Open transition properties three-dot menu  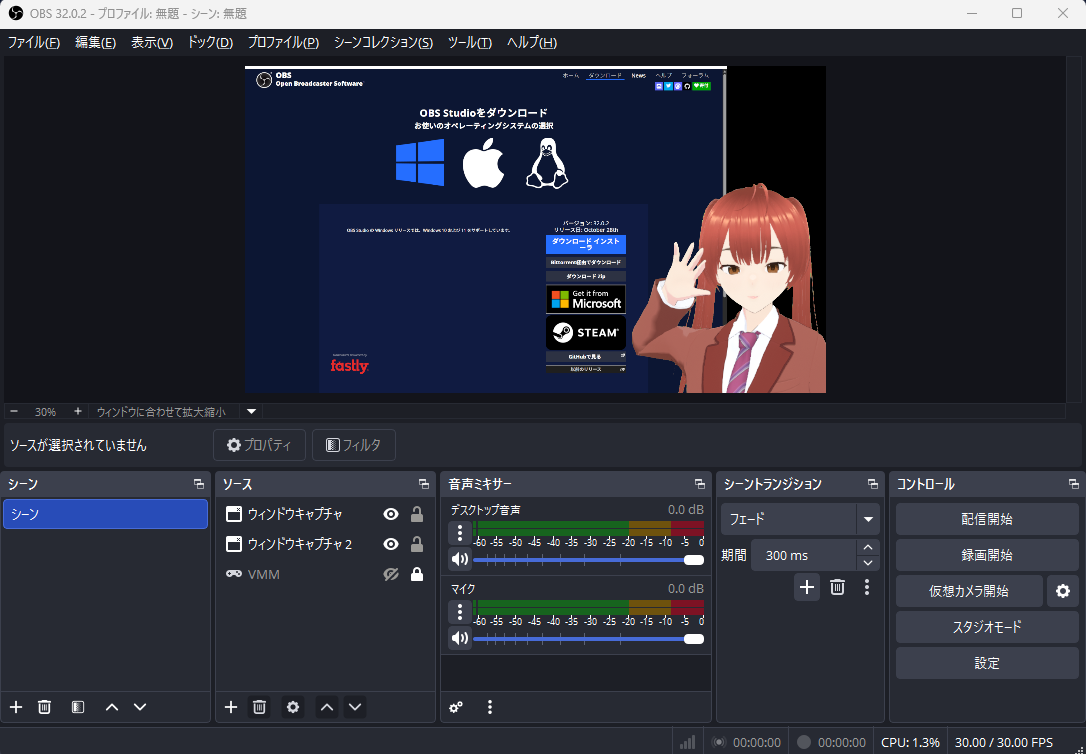(x=866, y=588)
